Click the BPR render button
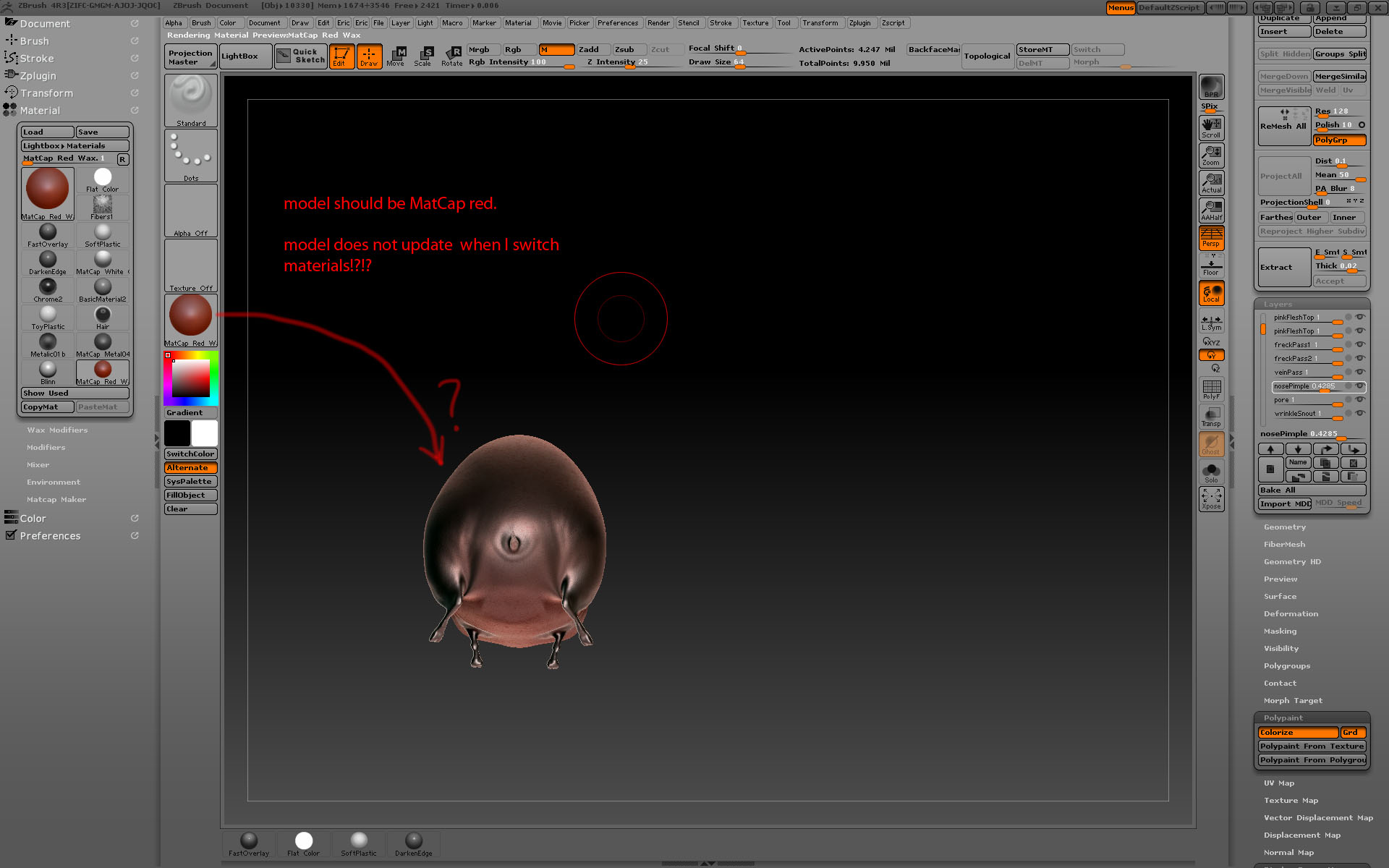Image resolution: width=1389 pixels, height=868 pixels. point(1212,88)
